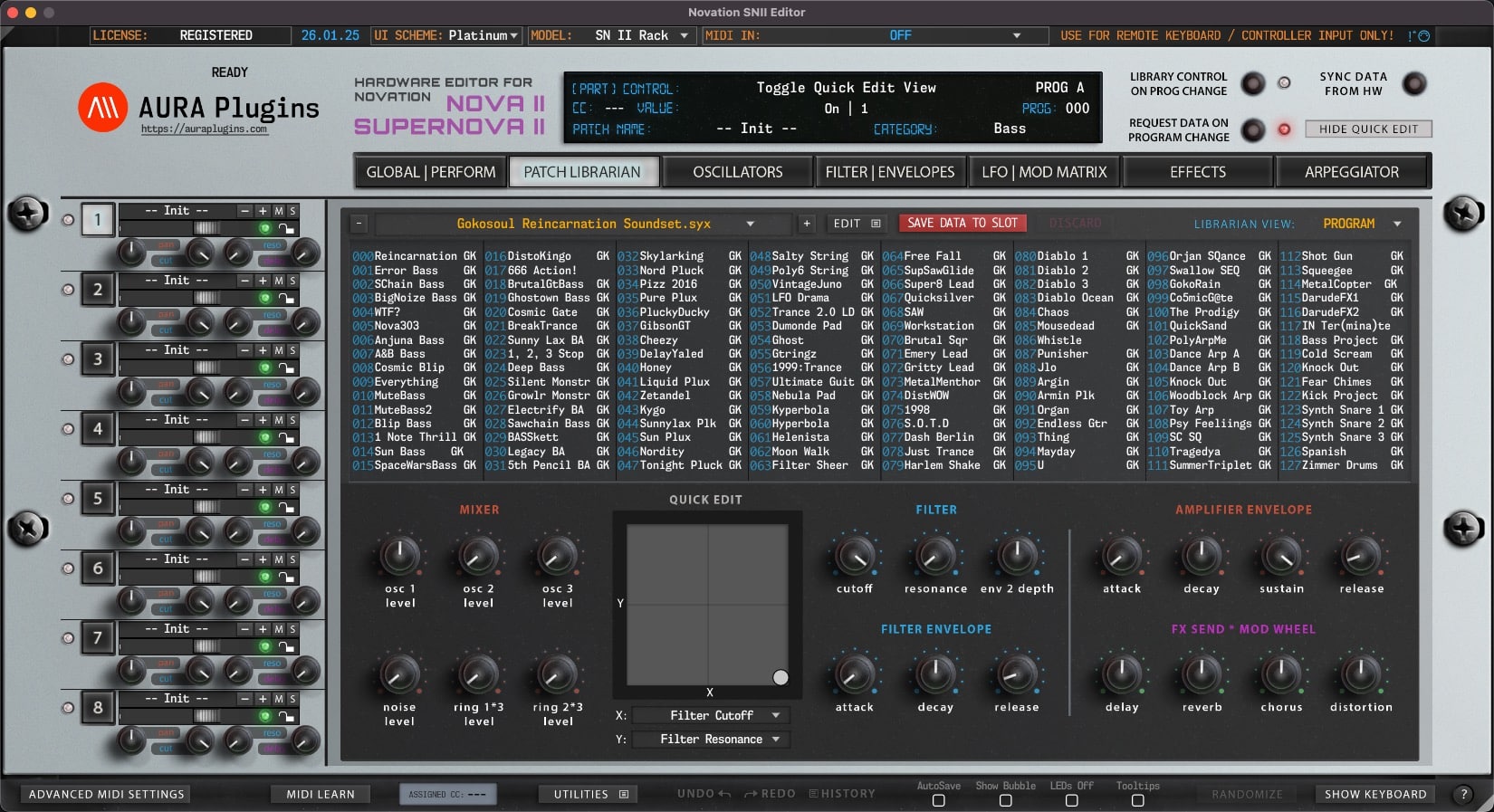
Task: Enable the AutoSave checkbox
Action: coord(938,800)
